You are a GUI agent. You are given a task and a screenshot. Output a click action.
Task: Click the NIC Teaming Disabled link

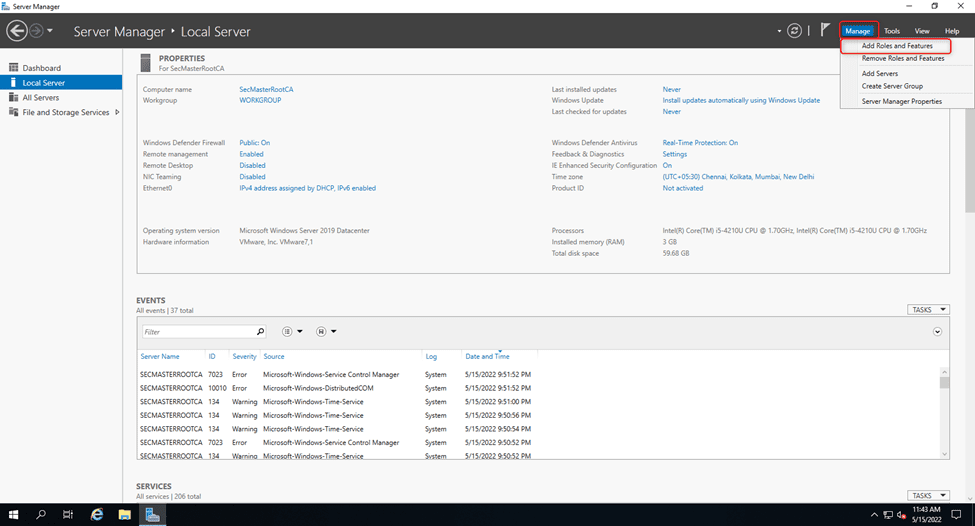[x=252, y=177]
